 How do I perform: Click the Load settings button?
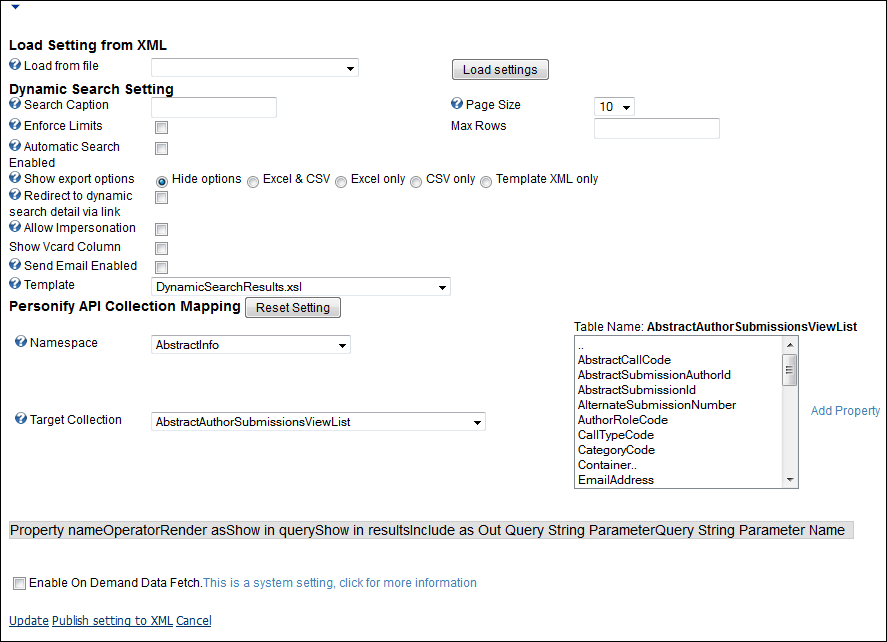(x=500, y=70)
